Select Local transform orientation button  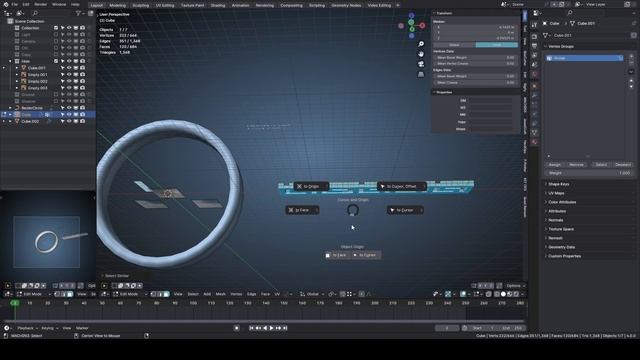point(497,45)
